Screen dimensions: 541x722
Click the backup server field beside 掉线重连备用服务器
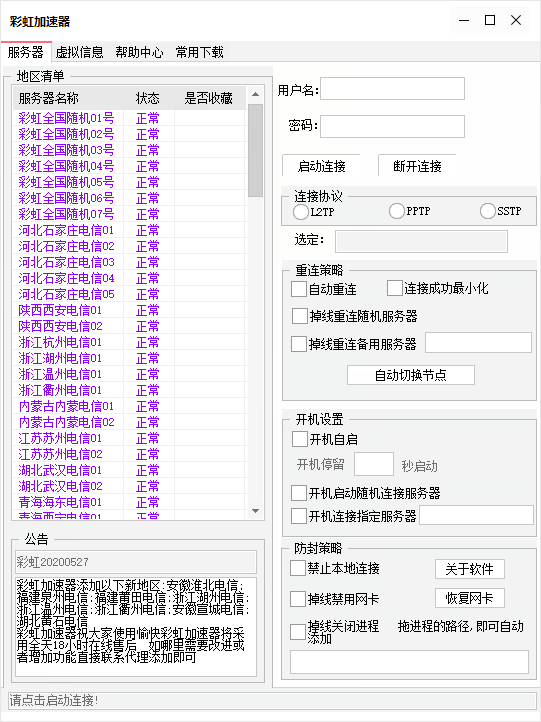pos(478,343)
